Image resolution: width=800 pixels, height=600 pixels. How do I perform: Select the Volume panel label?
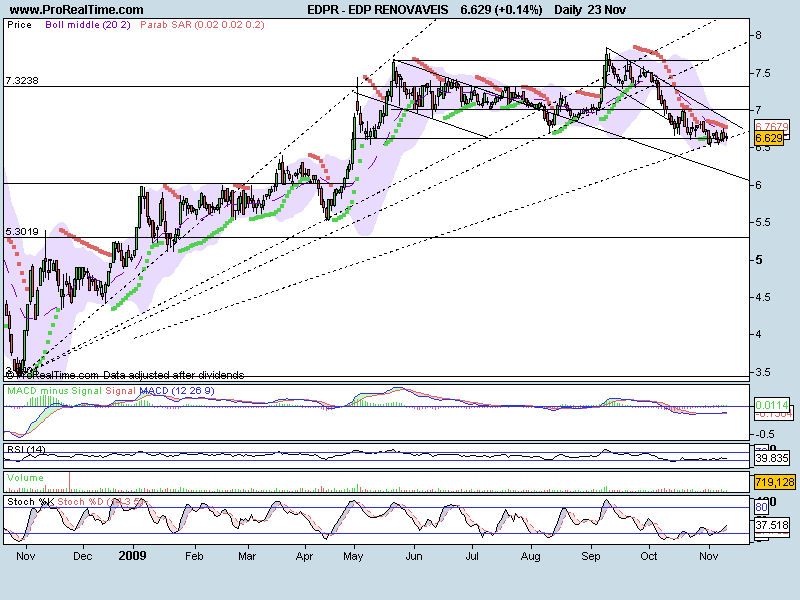(26, 478)
